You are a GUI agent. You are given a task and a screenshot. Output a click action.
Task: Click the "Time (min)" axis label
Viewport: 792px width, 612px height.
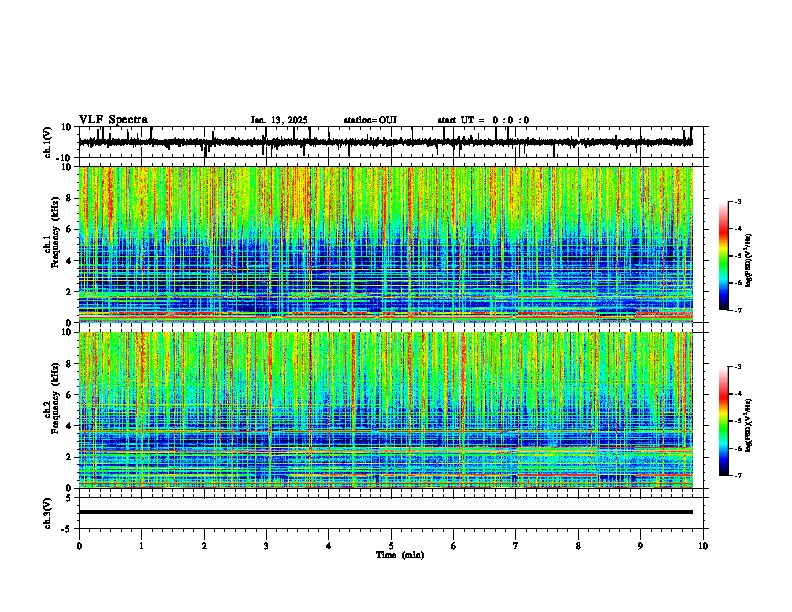[400, 555]
